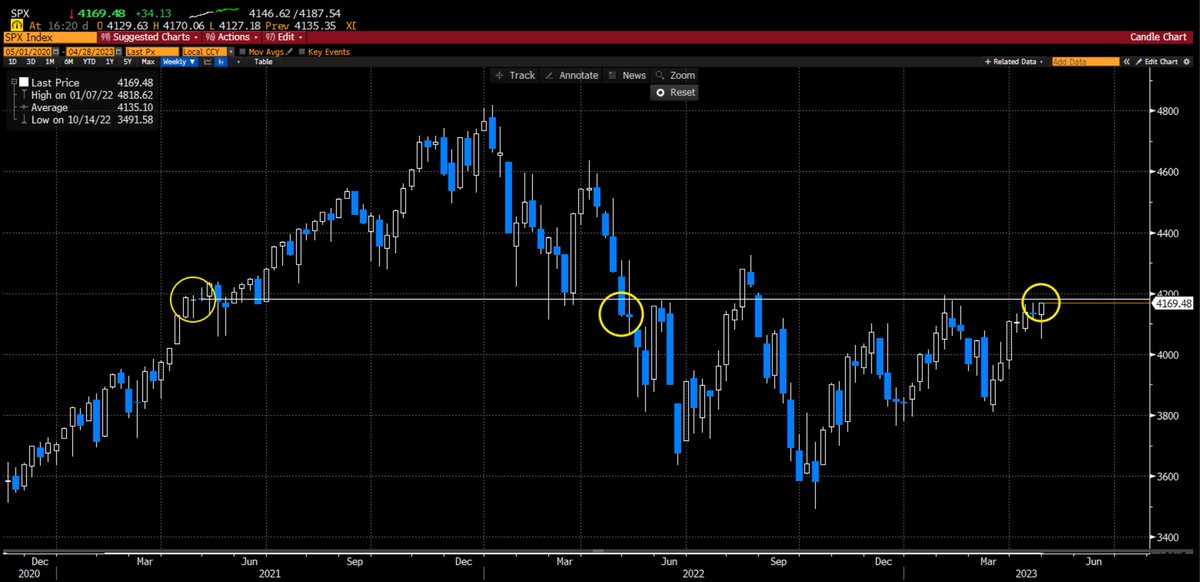
Task: Enable the Key Events checkbox
Action: coord(302,52)
